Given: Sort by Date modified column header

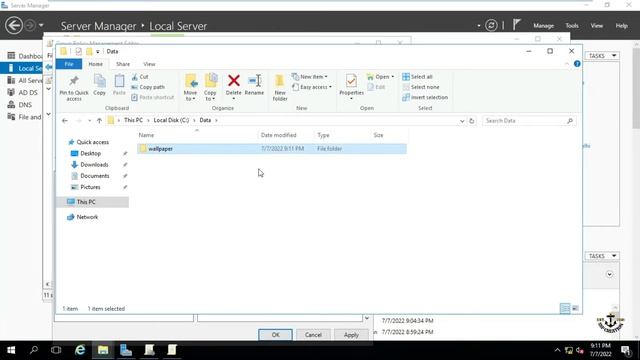Looking at the screenshot, I should click(x=278, y=135).
